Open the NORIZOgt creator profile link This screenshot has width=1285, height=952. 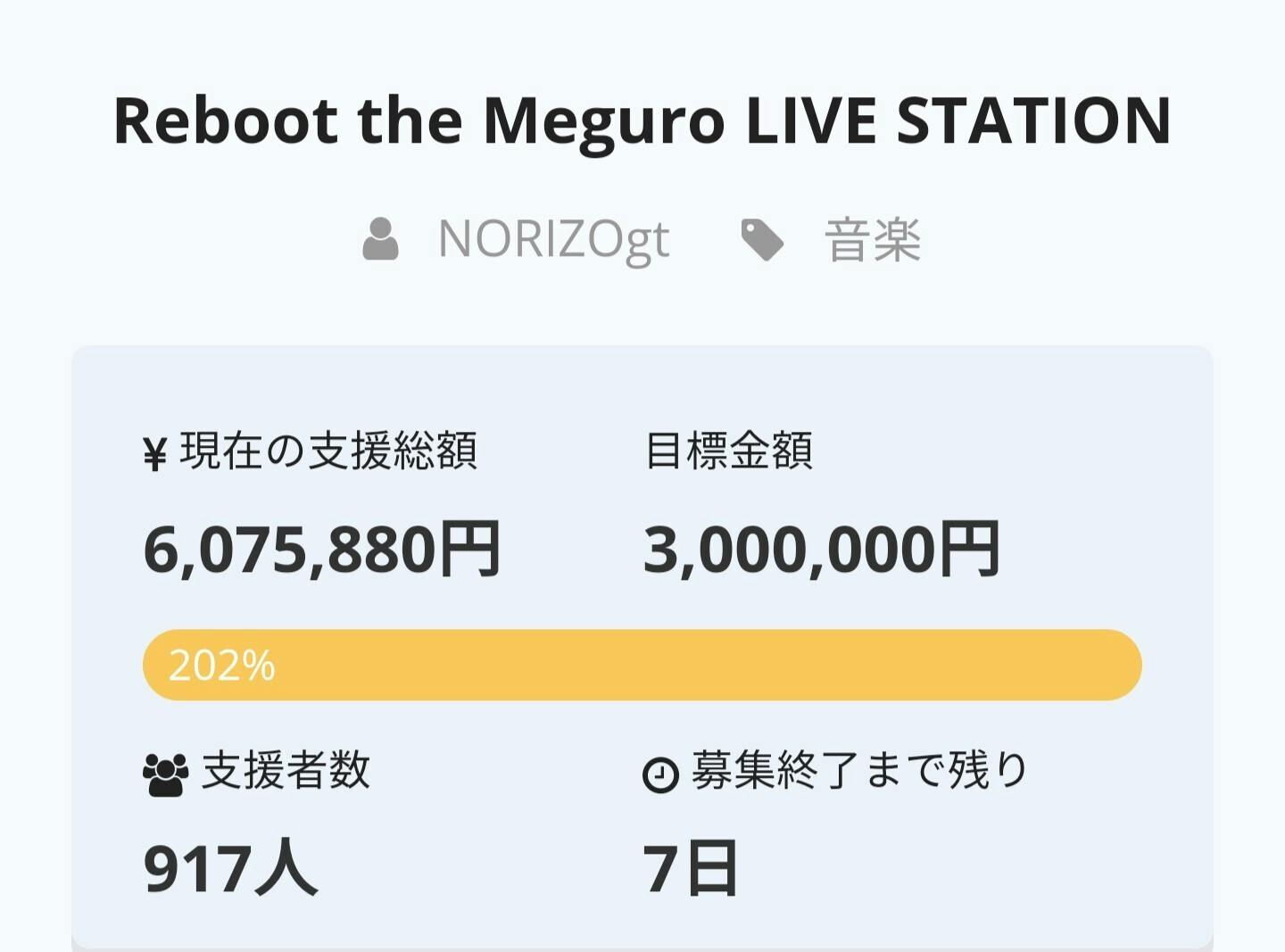coord(553,240)
